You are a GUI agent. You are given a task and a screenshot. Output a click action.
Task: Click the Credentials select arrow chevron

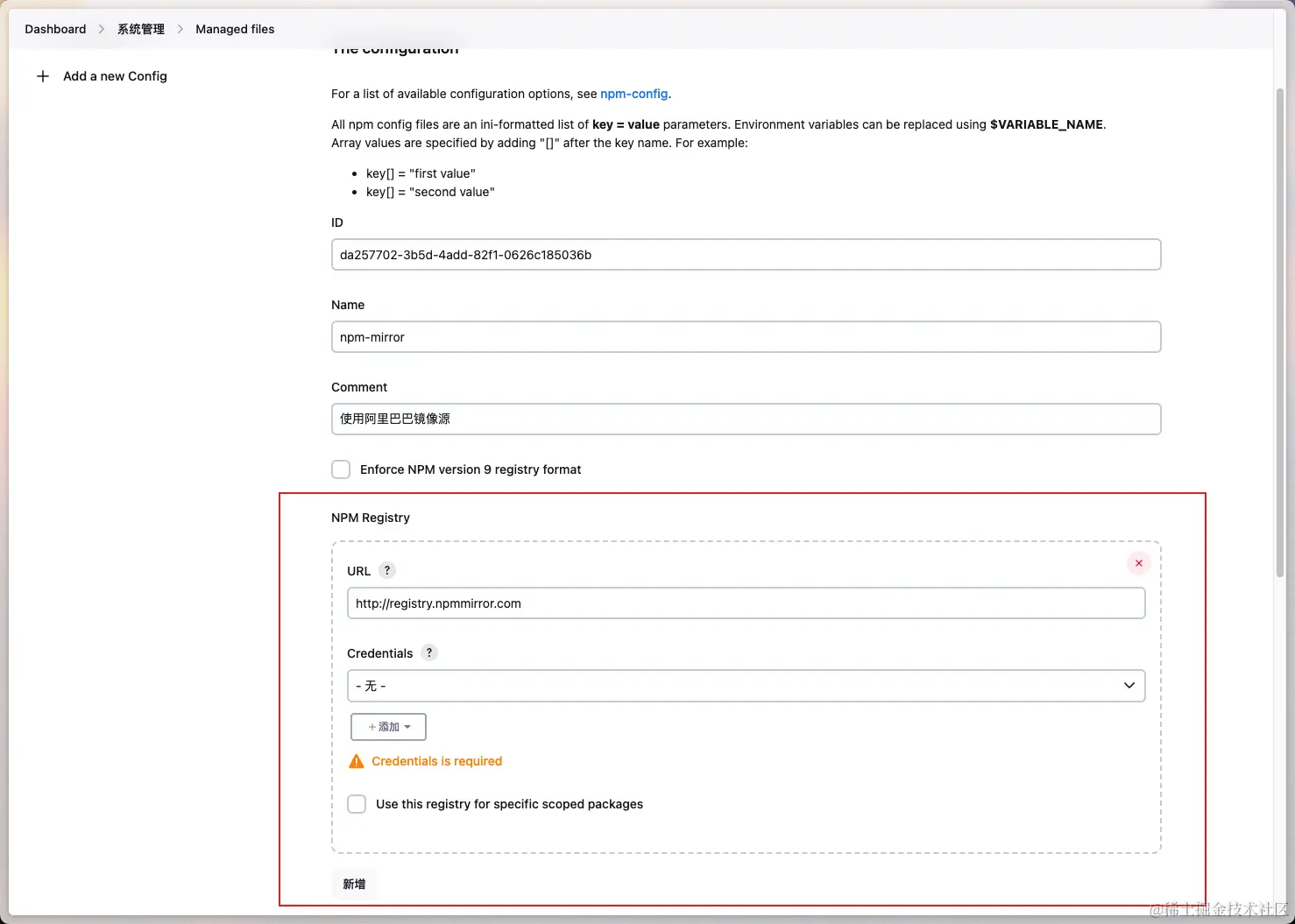click(1129, 686)
